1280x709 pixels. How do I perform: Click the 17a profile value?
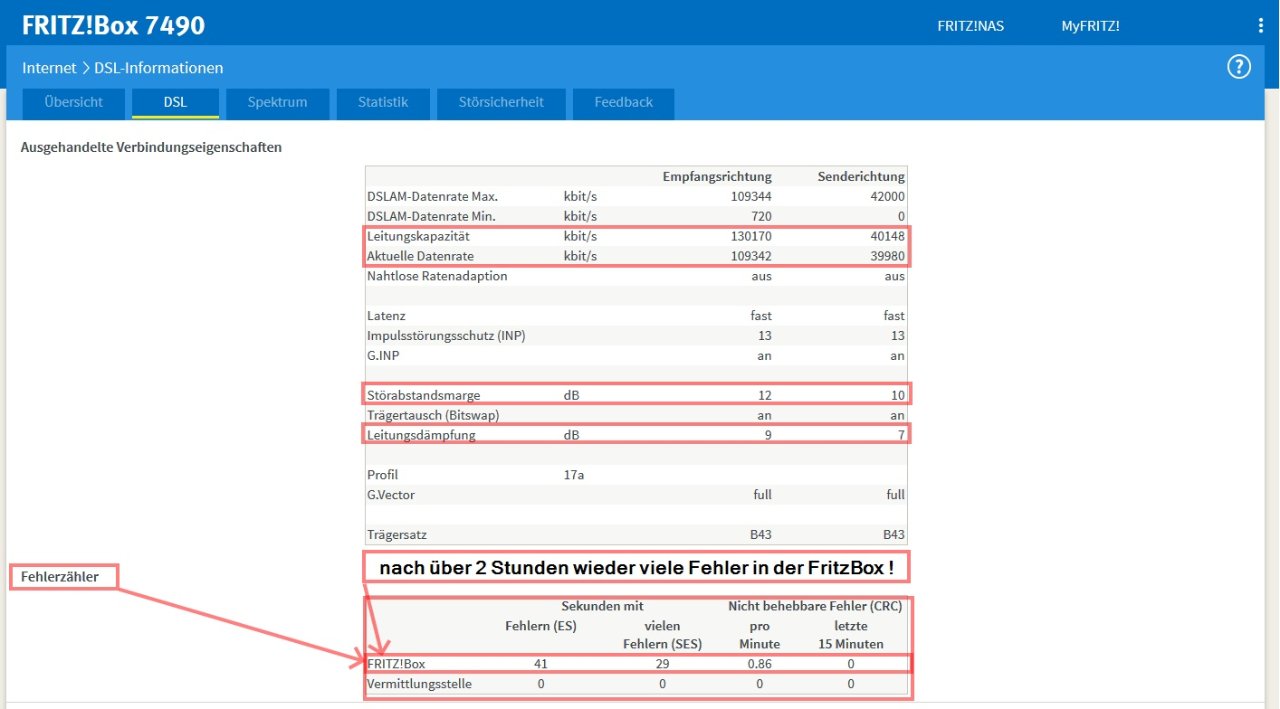click(574, 475)
